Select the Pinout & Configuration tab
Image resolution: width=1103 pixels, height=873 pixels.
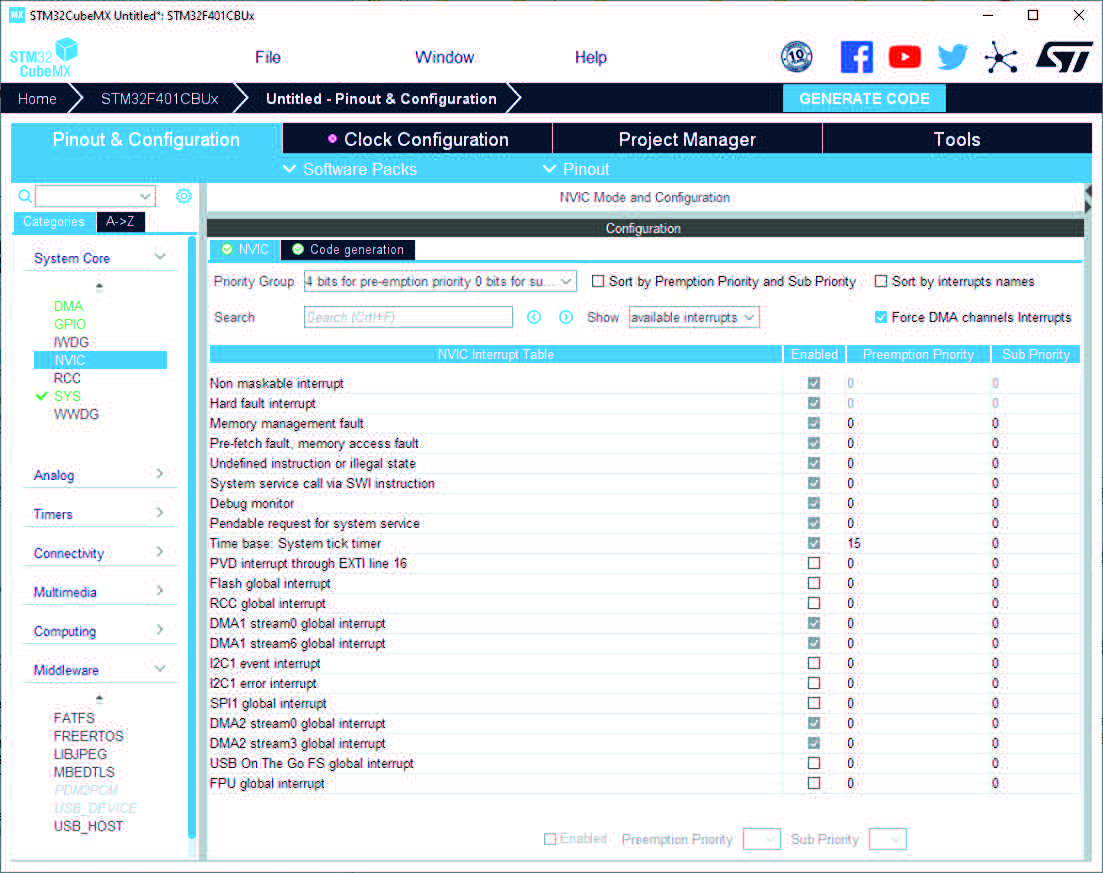[146, 139]
